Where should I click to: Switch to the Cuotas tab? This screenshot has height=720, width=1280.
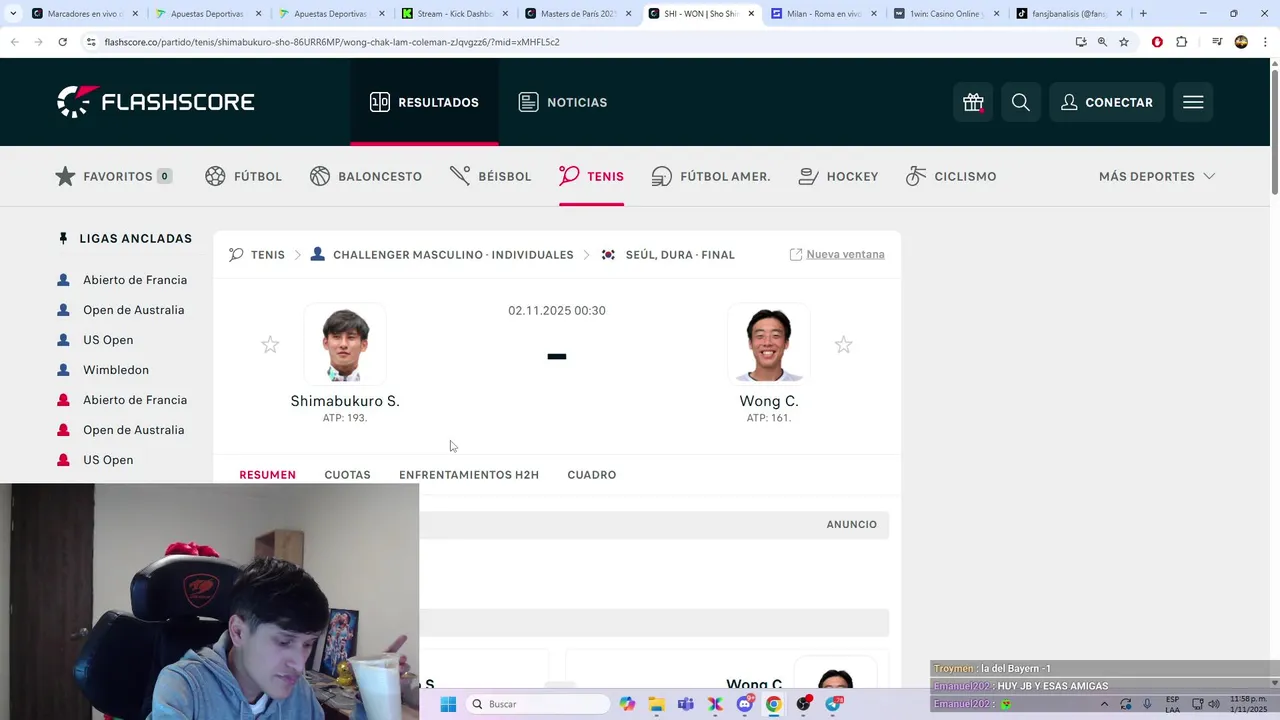click(347, 475)
